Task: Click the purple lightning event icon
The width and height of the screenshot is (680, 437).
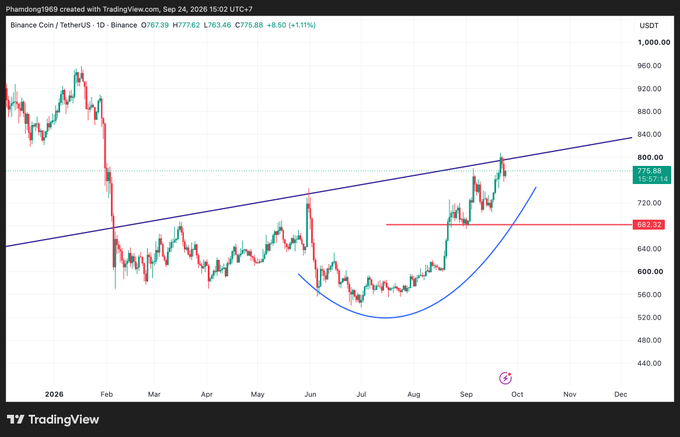Action: [505, 378]
